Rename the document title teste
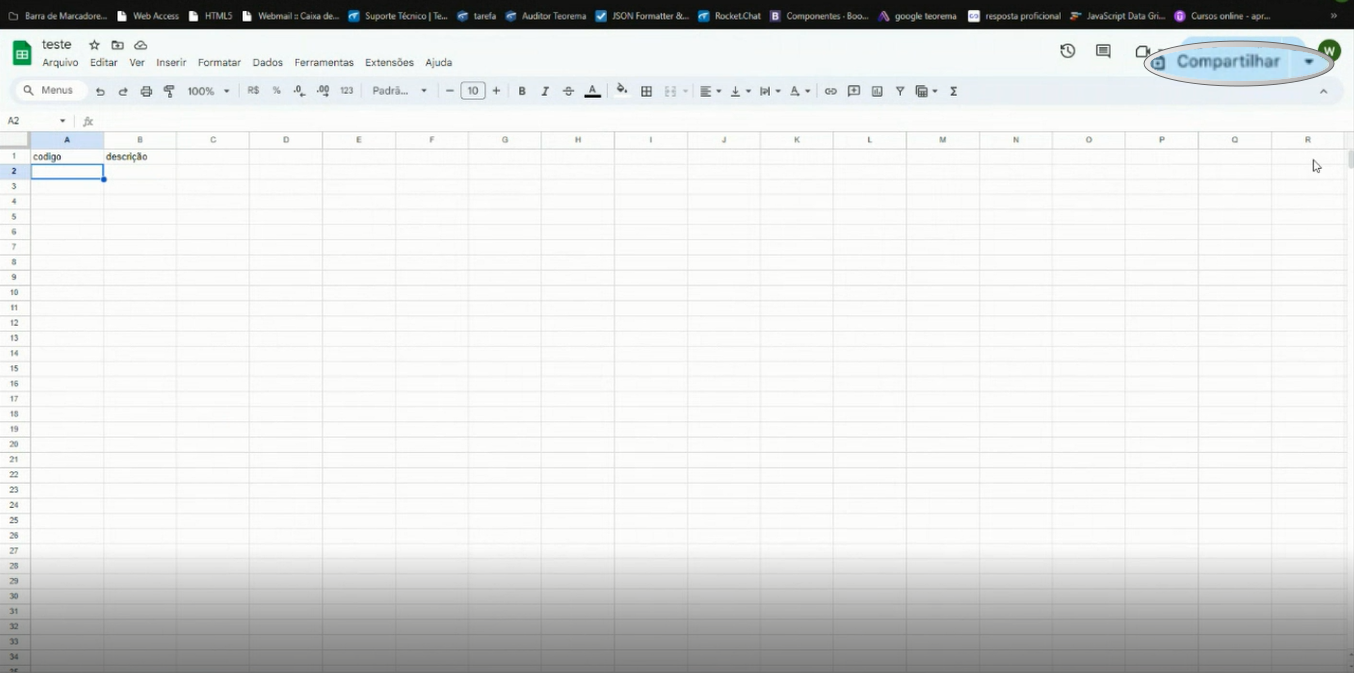 point(57,45)
